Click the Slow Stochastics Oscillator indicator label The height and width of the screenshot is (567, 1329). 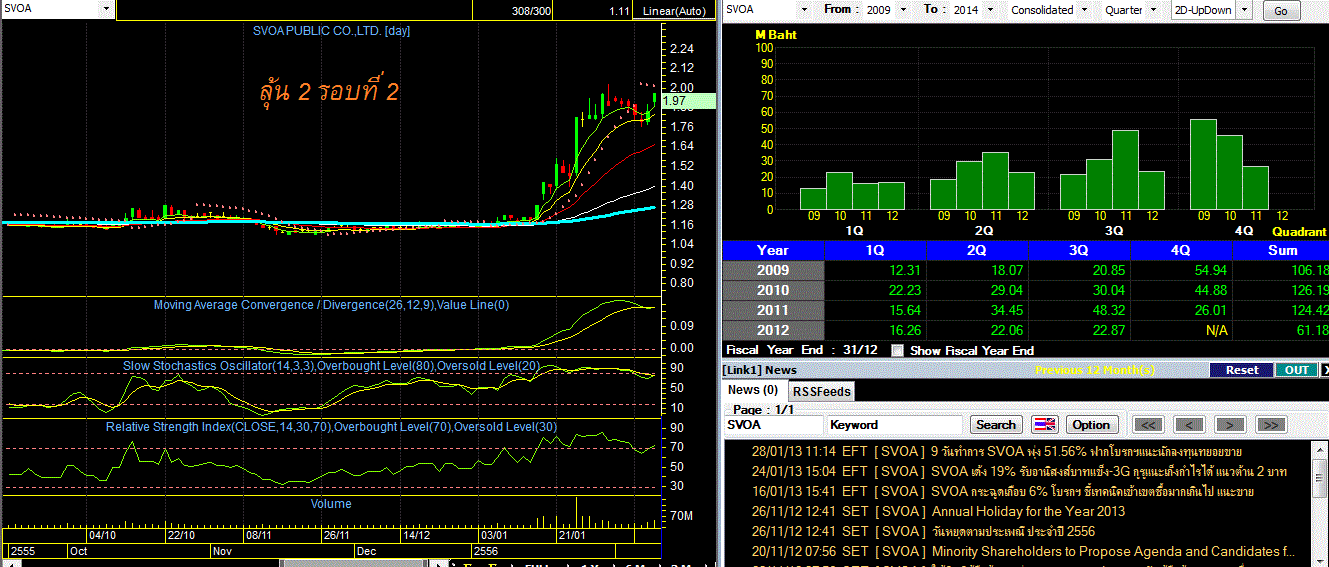pyautogui.click(x=331, y=366)
